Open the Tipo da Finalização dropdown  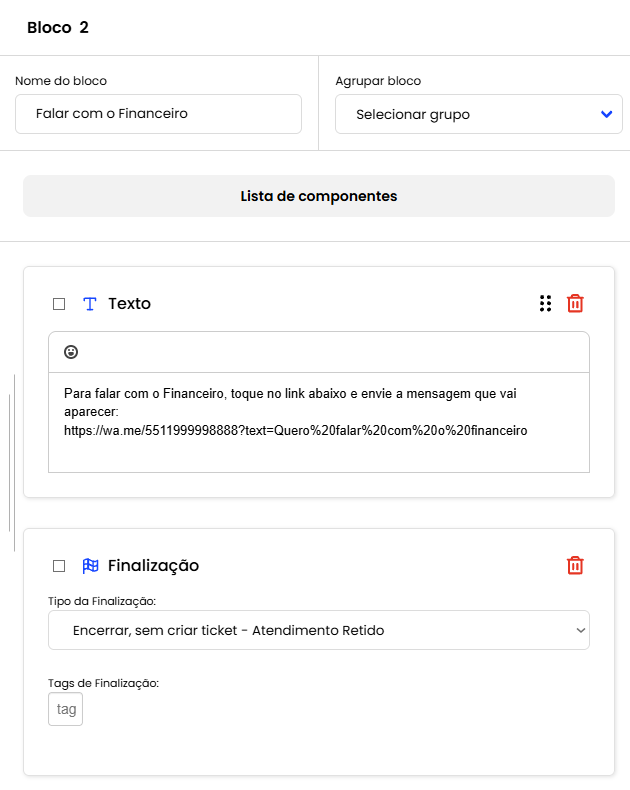319,630
